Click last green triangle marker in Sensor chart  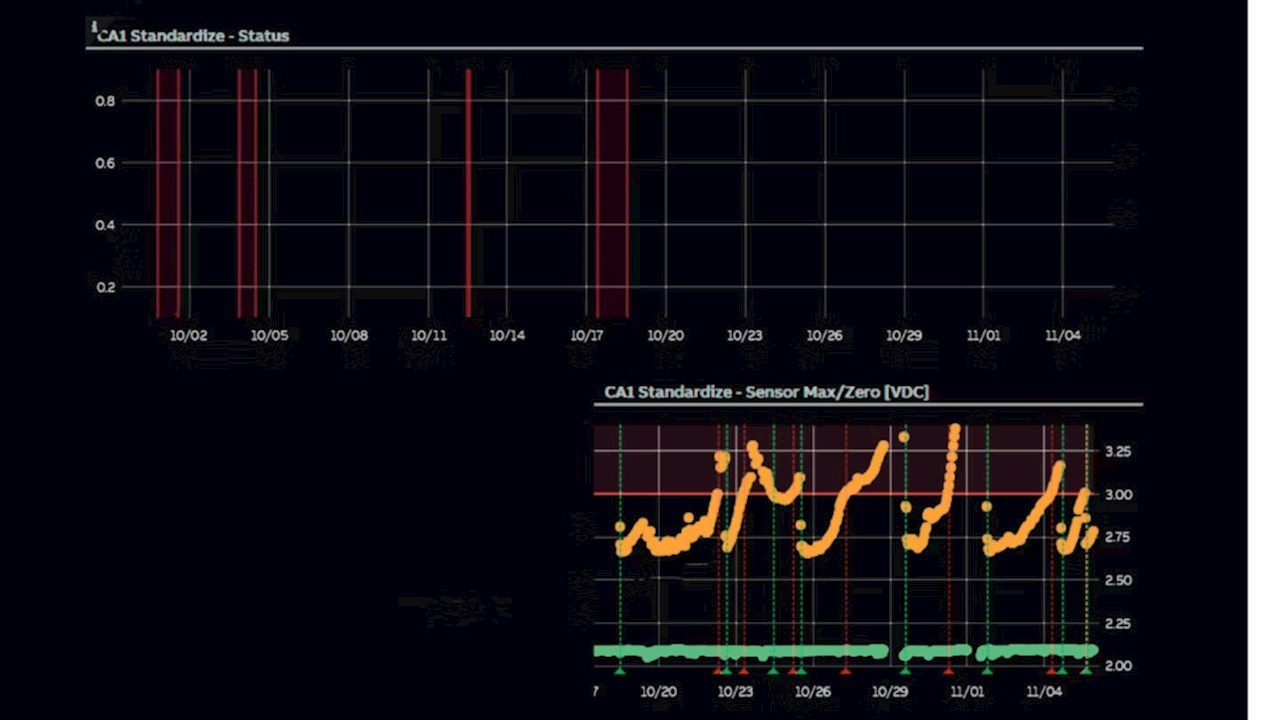coord(1087,669)
